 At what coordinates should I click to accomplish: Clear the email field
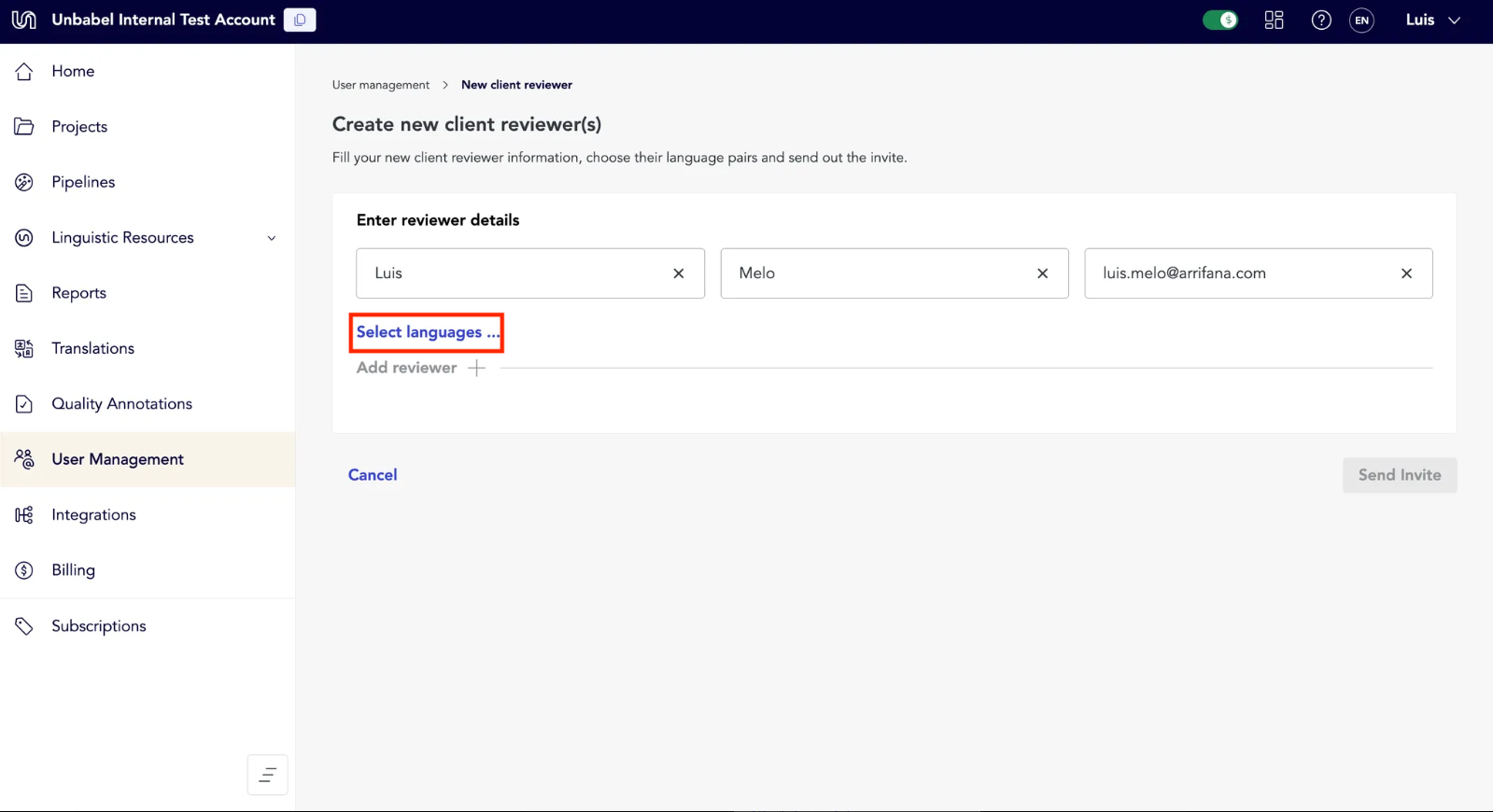pos(1407,273)
